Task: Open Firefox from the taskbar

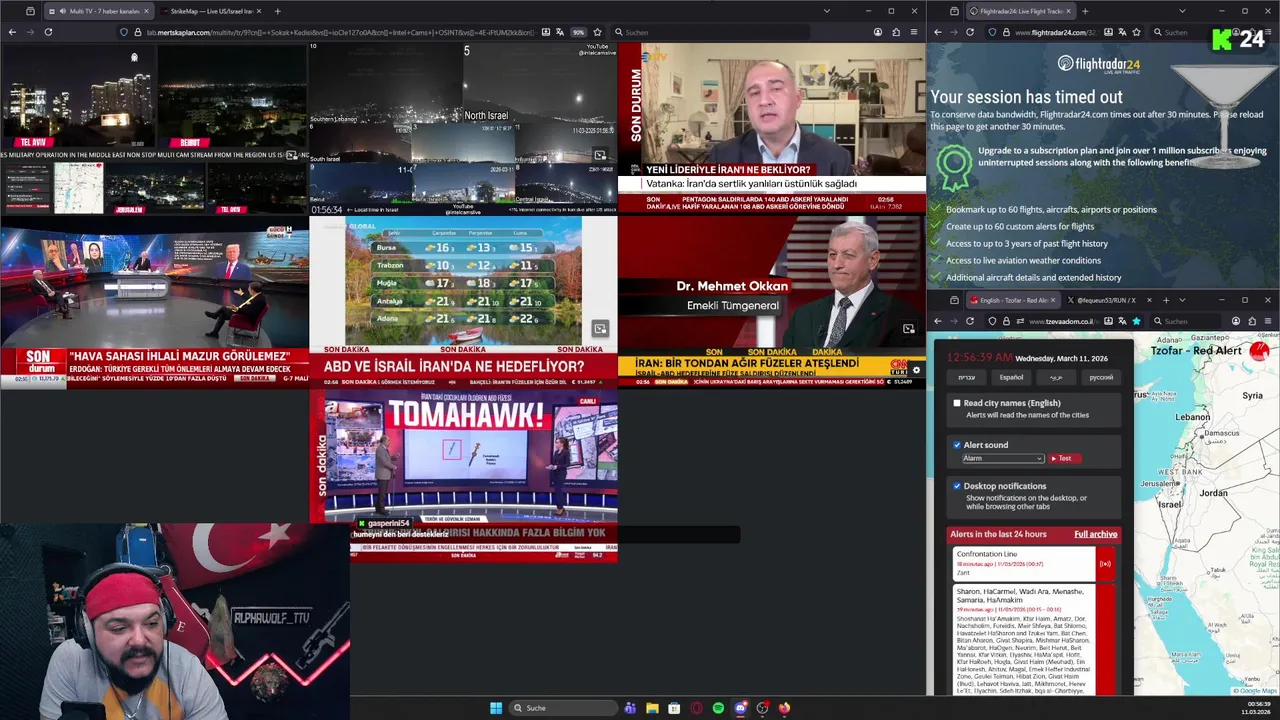Action: 784,708
